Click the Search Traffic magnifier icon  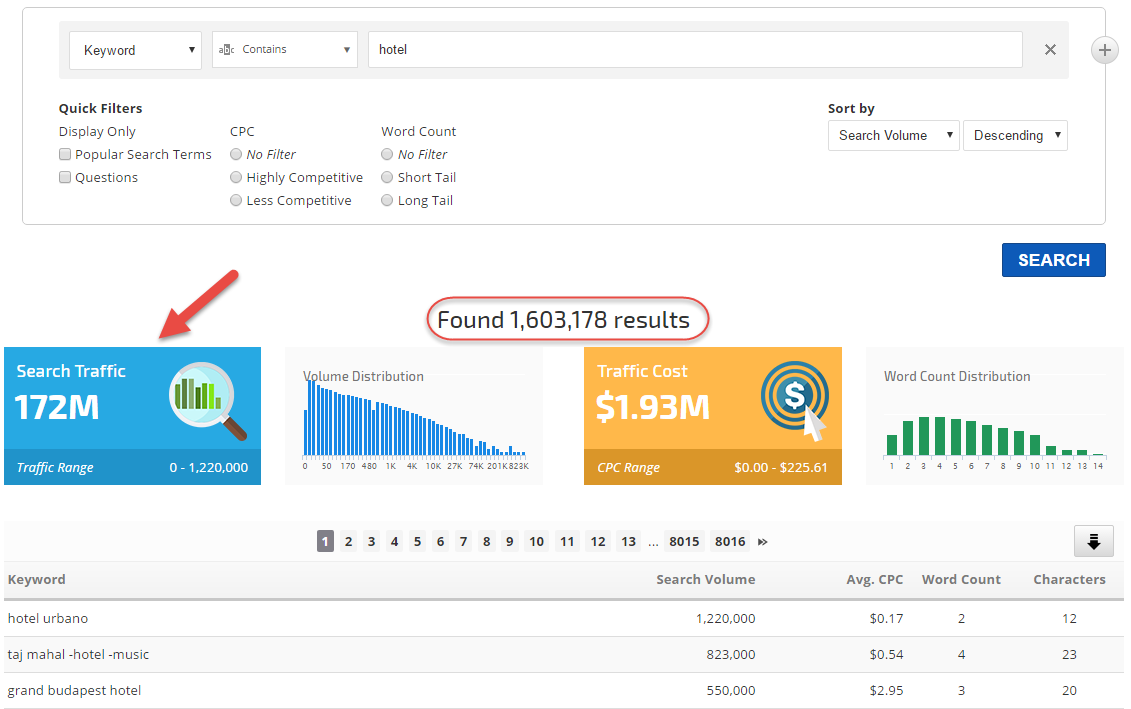[x=208, y=402]
